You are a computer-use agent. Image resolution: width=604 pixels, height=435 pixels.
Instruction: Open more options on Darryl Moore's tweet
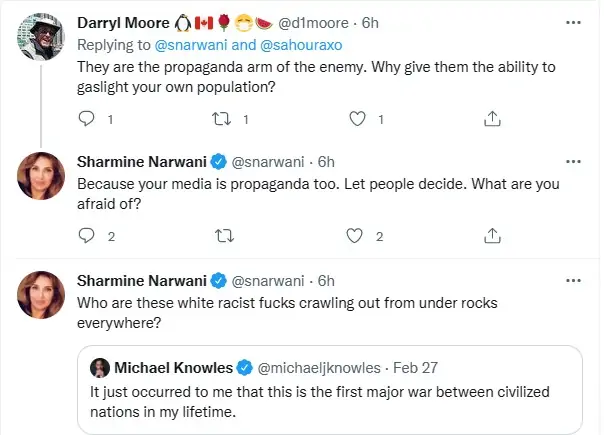coord(572,20)
